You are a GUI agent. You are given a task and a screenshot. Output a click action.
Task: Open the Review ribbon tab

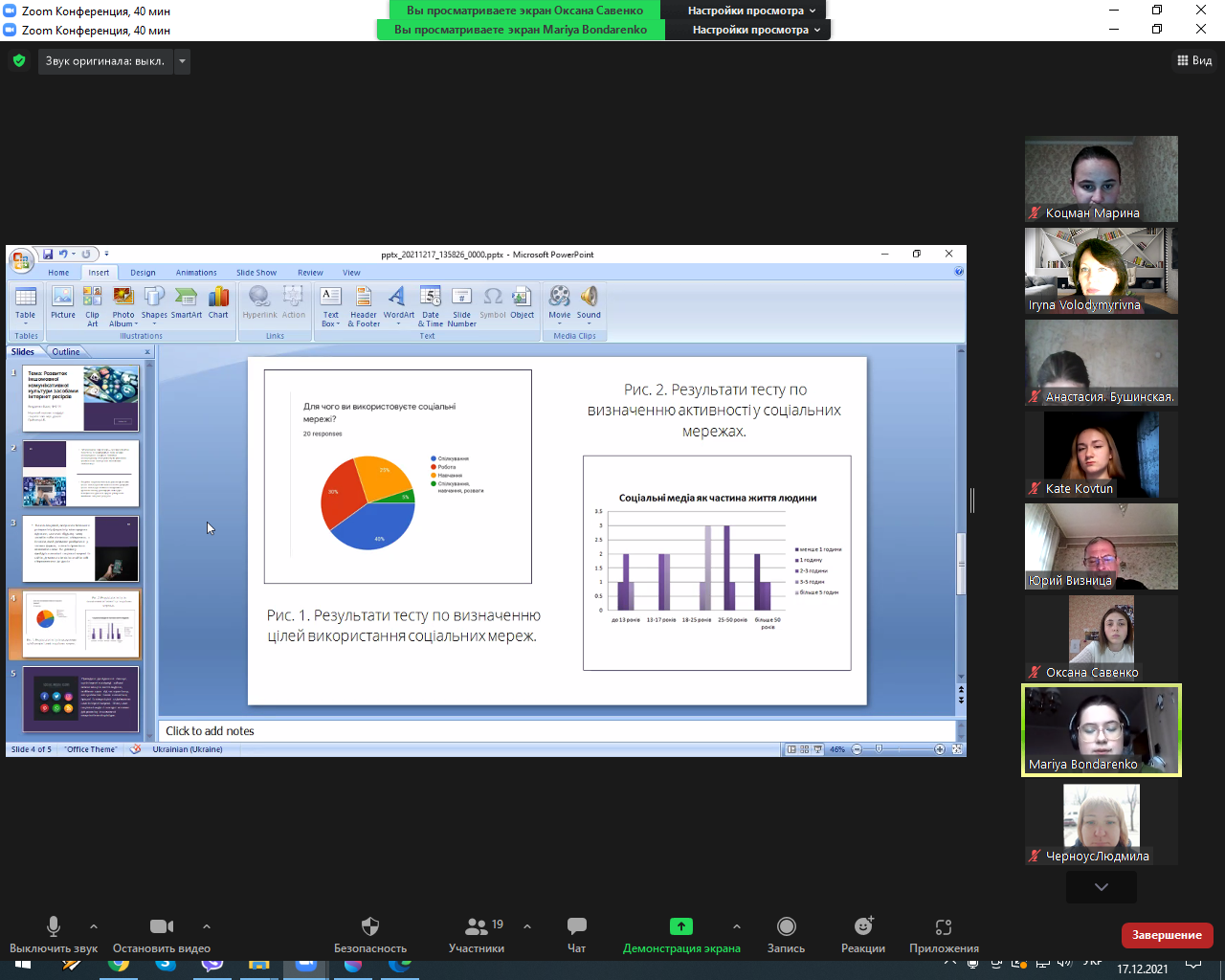pos(310,273)
